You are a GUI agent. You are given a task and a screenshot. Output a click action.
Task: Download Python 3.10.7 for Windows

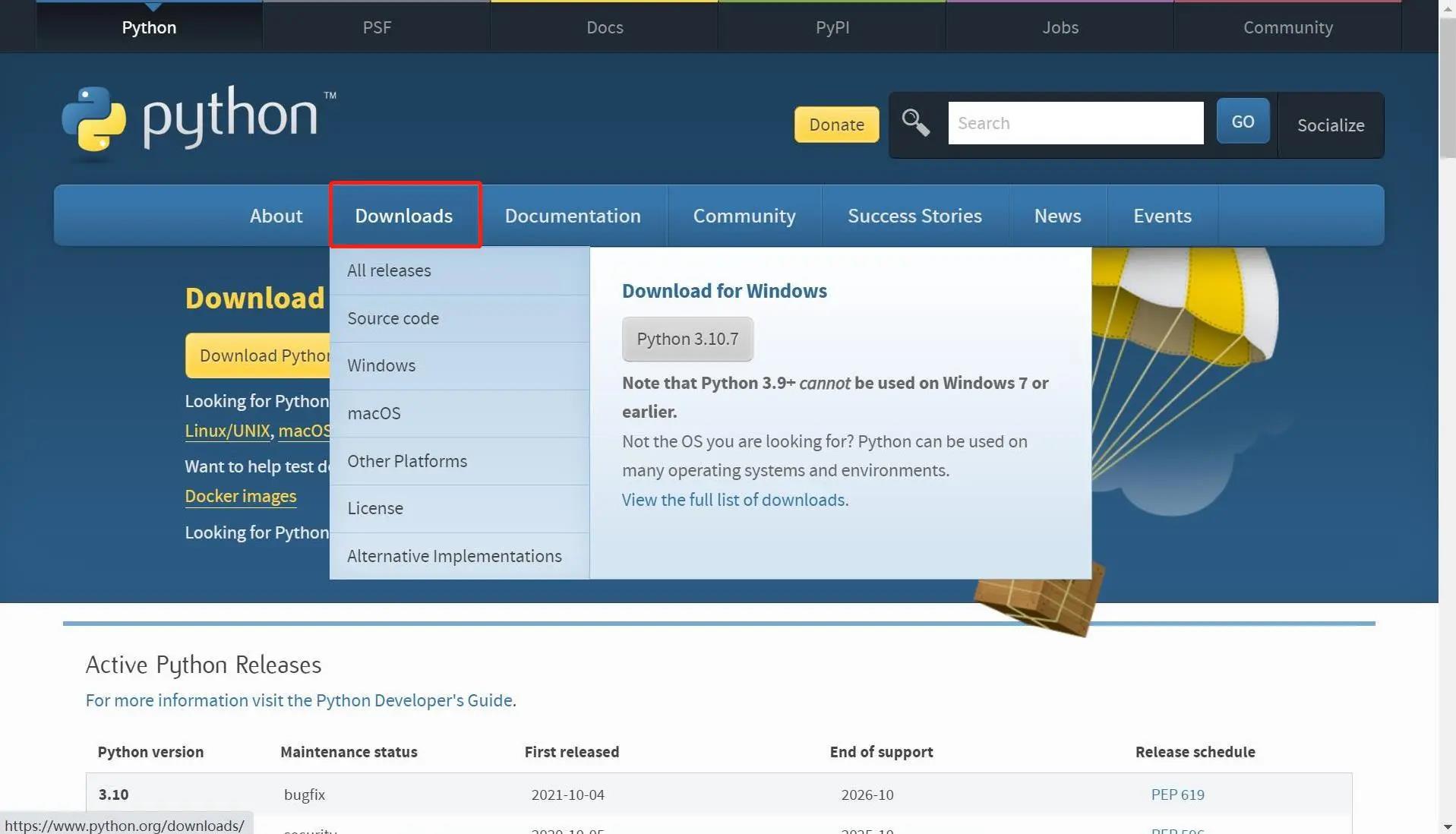point(687,339)
